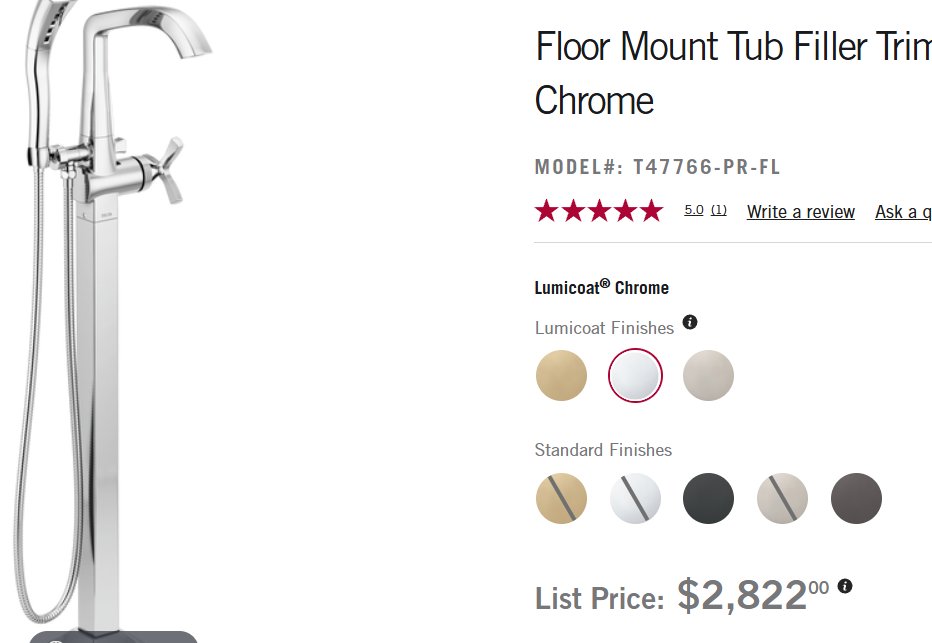The image size is (932, 643).
Task: Choose the beige nickel Lumicoat finish swatch
Action: (709, 375)
